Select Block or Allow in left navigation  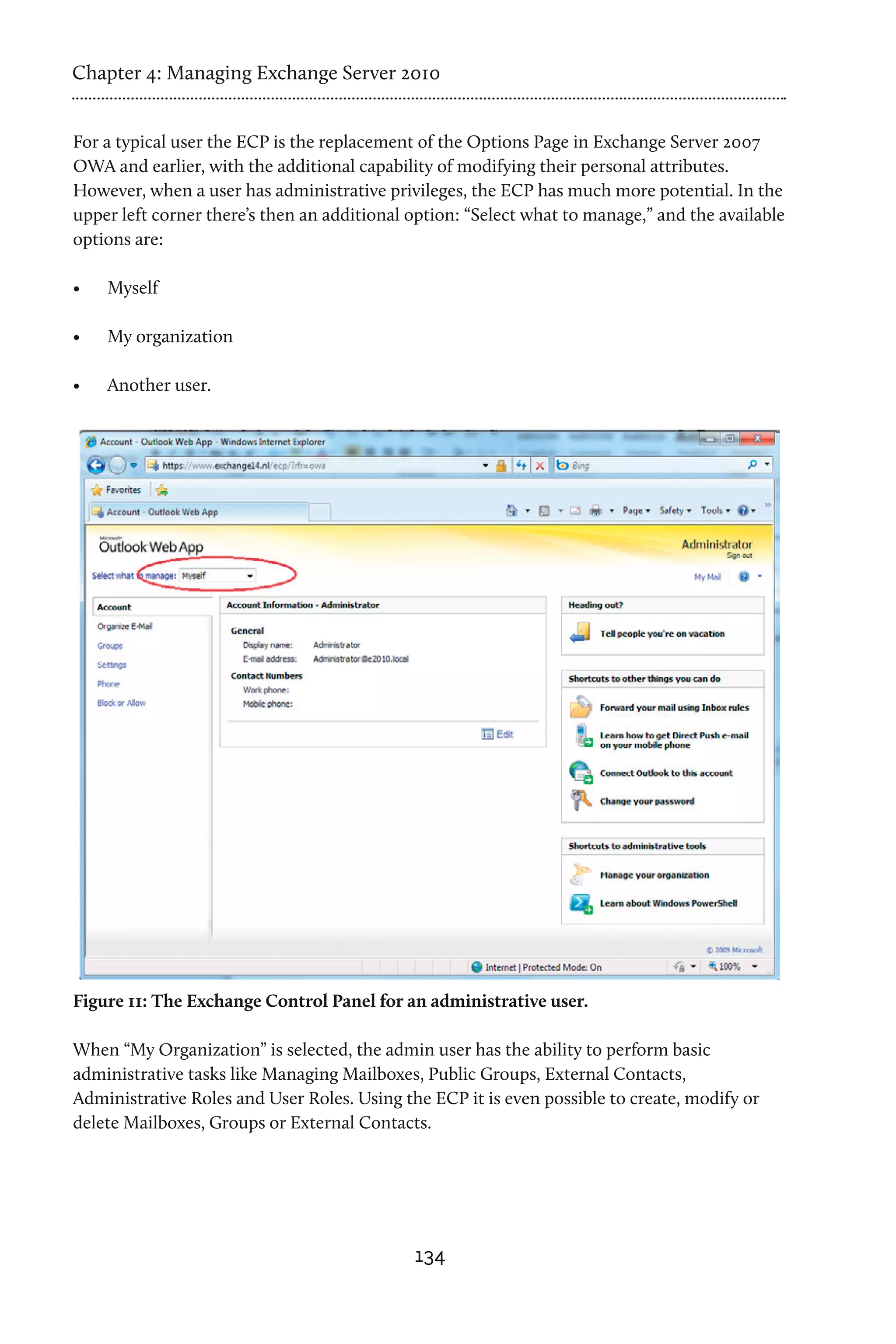click(x=121, y=703)
